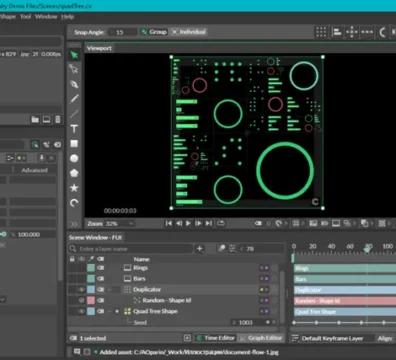Select the Line tool
Screen dimensions: 396x360
(74, 114)
